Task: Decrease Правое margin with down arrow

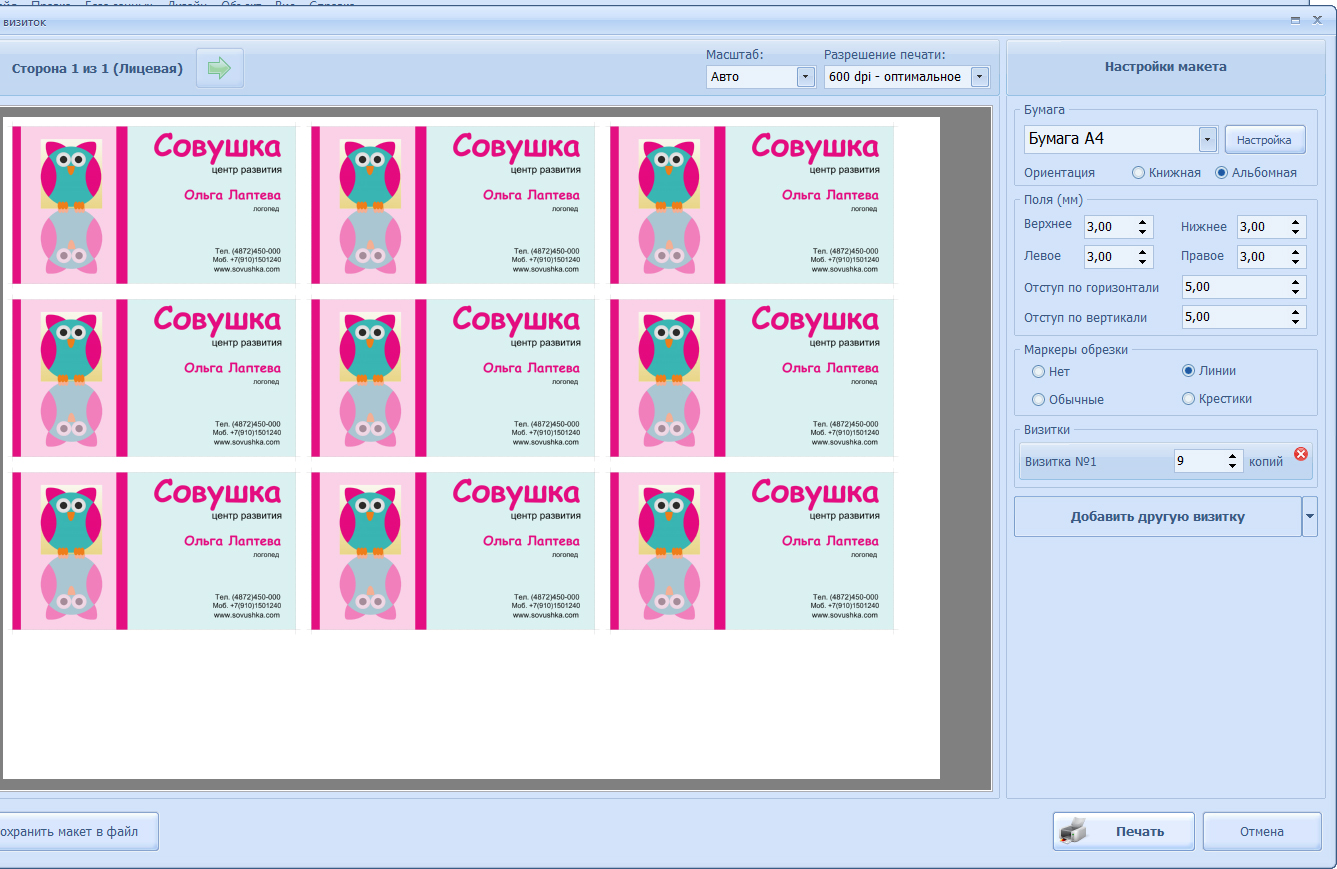Action: (x=1296, y=262)
